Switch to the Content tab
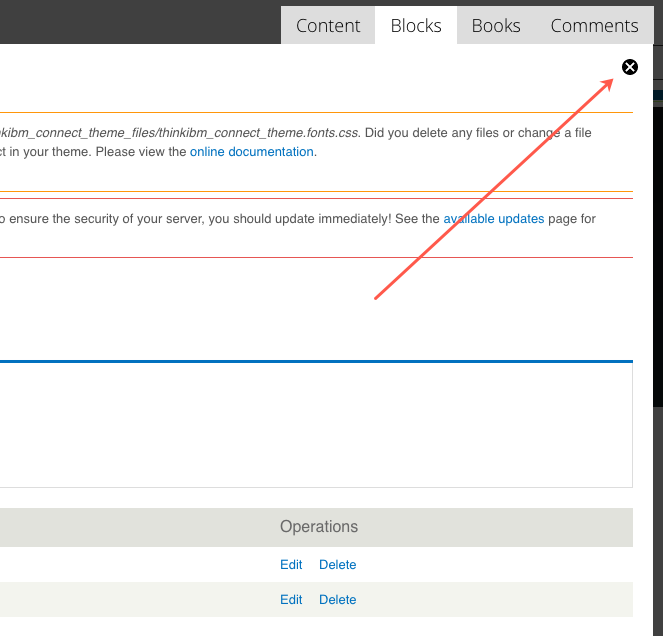663x636 pixels. (328, 25)
